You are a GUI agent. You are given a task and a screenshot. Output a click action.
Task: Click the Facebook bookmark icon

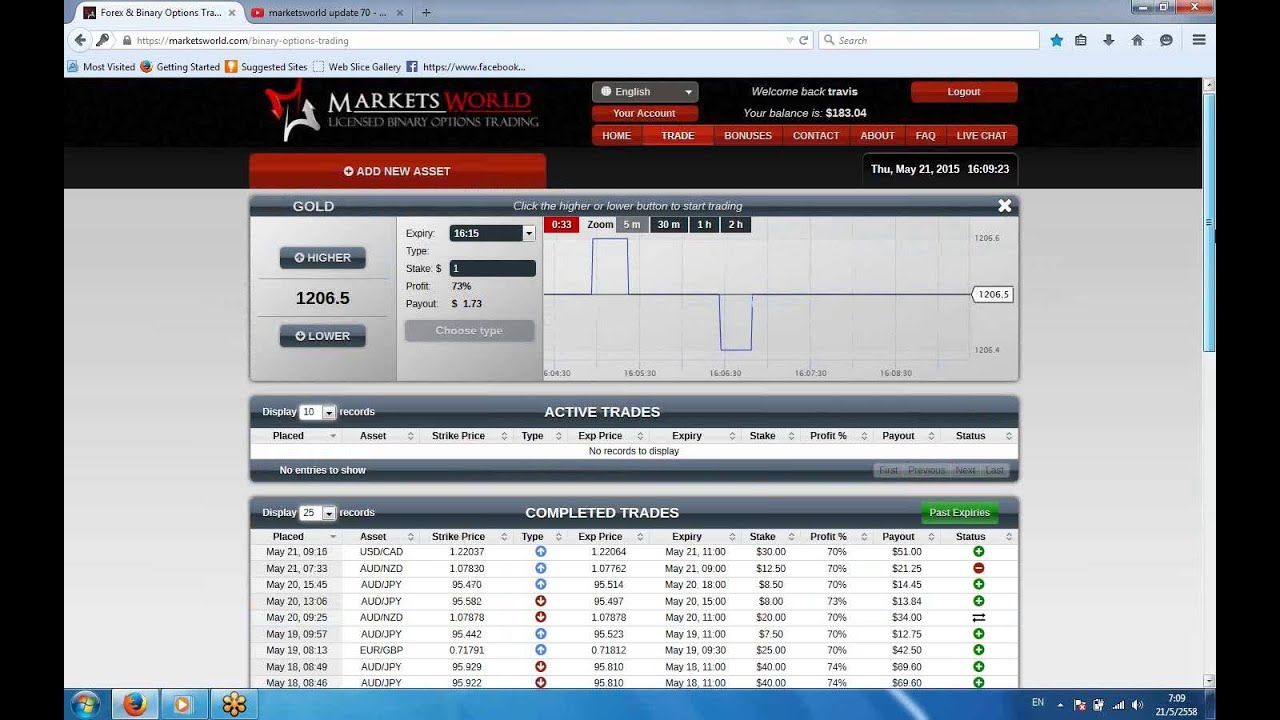[411, 67]
